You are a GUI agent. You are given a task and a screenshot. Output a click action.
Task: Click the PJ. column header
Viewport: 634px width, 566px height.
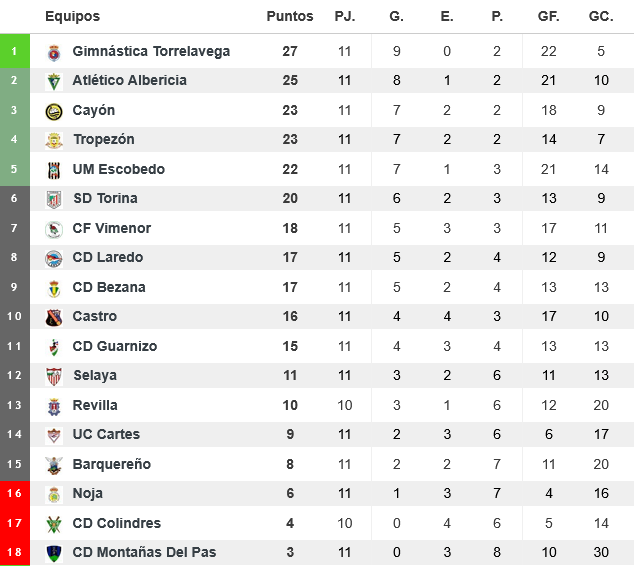[345, 16]
